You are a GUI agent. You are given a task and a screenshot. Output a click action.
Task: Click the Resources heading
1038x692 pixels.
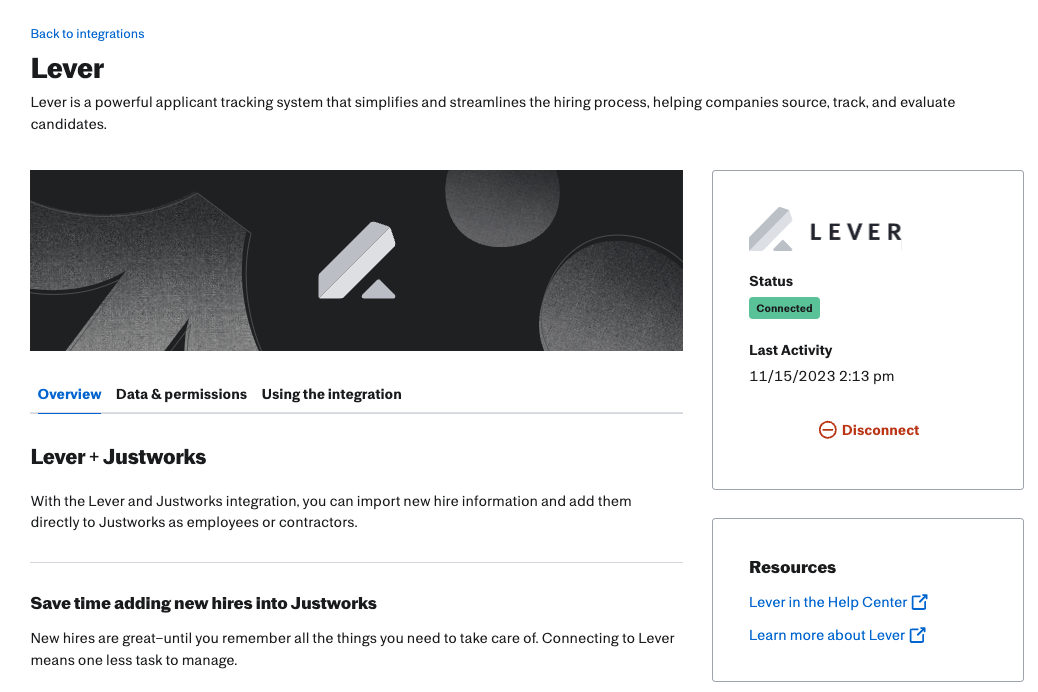pos(792,567)
